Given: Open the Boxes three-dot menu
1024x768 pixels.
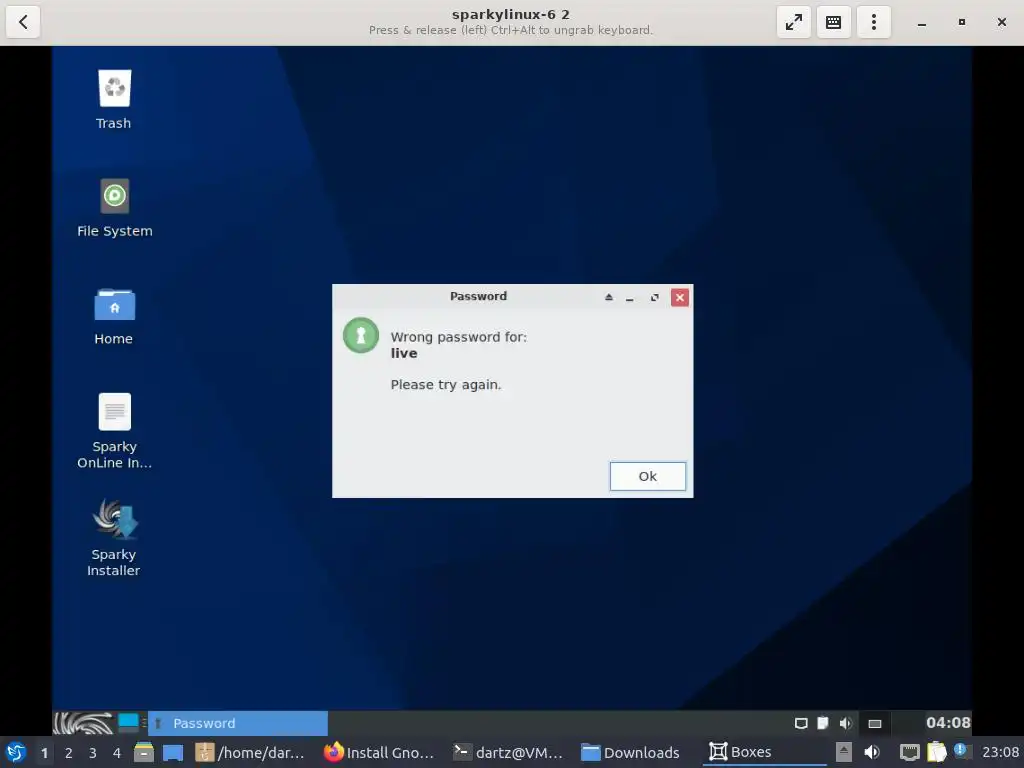Looking at the screenshot, I should (873, 22).
